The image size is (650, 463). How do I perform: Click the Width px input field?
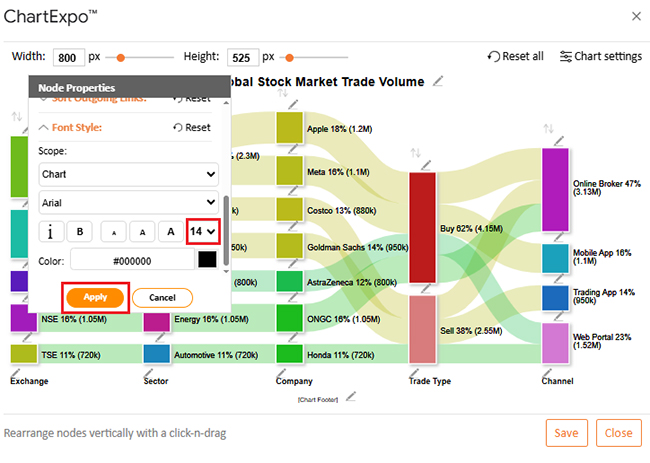(72, 57)
